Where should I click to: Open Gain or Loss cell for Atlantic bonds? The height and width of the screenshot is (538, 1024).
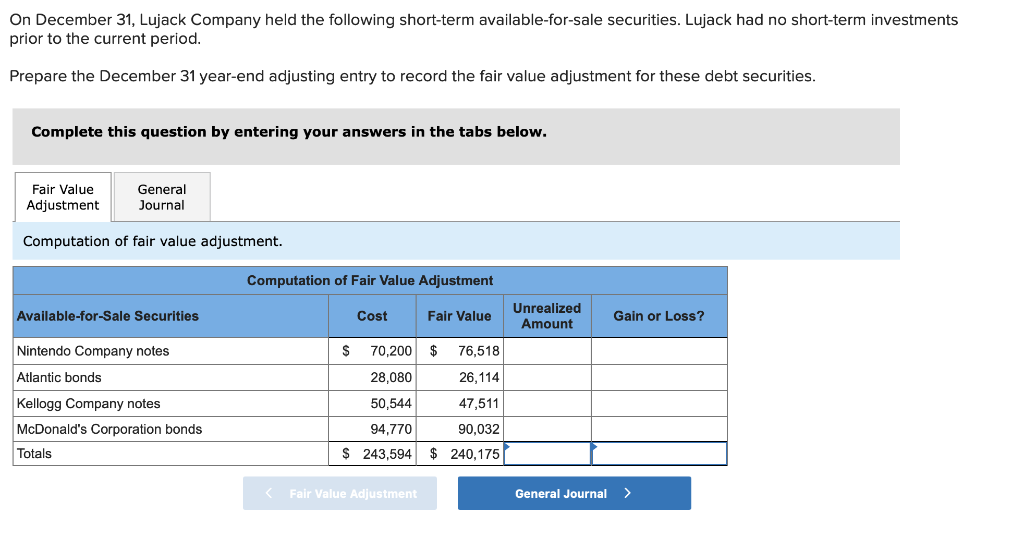[659, 377]
